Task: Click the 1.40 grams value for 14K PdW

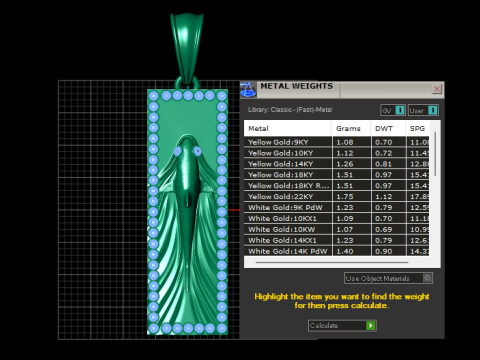Action: tap(345, 251)
